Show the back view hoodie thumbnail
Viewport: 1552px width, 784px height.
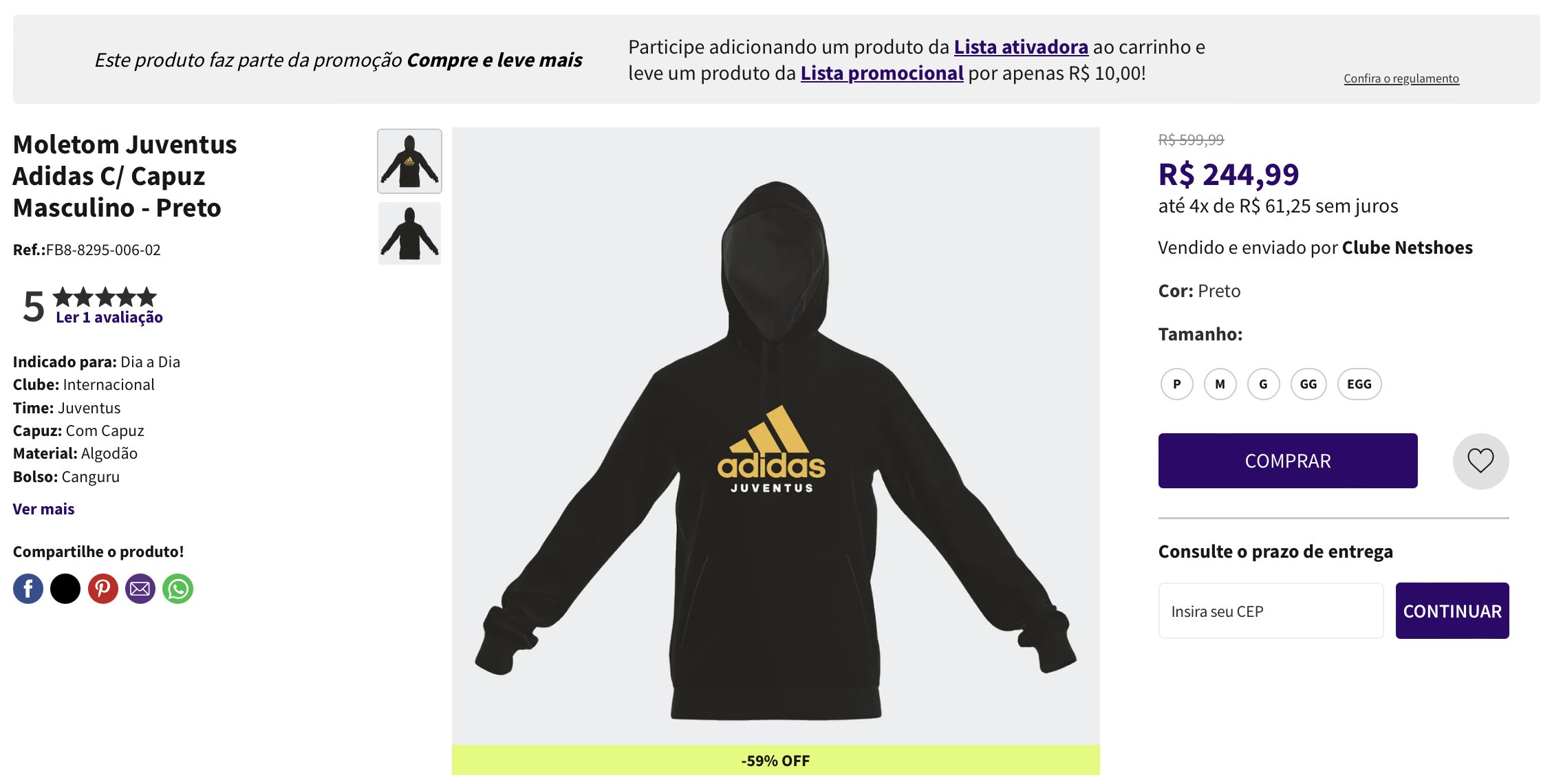click(409, 233)
